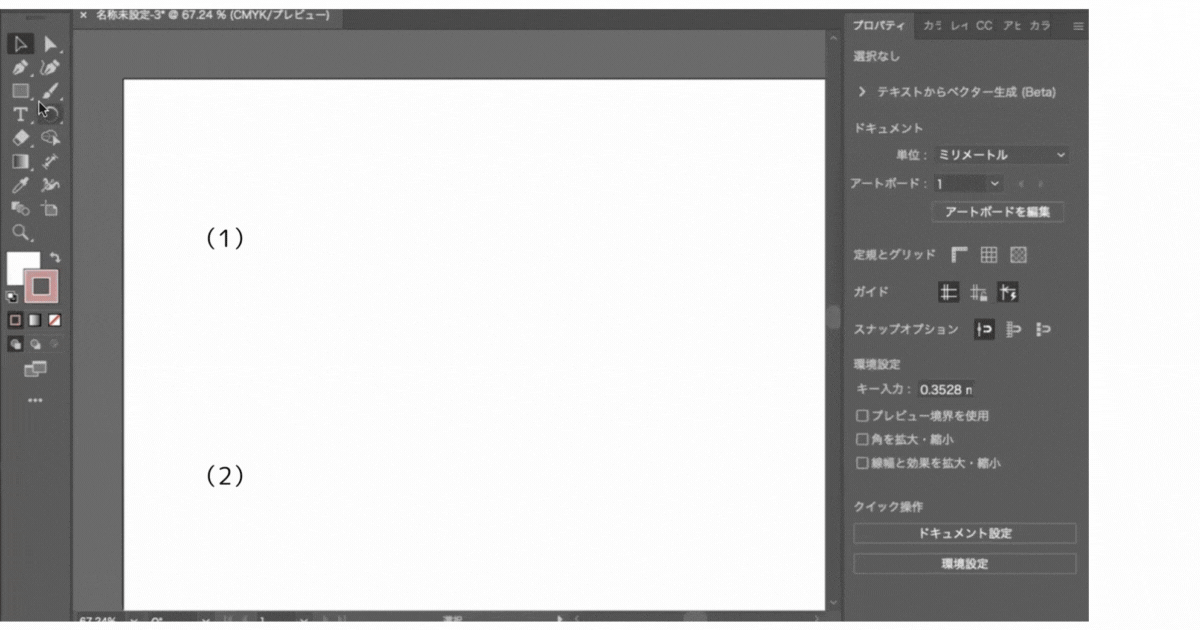Show transparency grid icon

pyautogui.click(x=1019, y=255)
